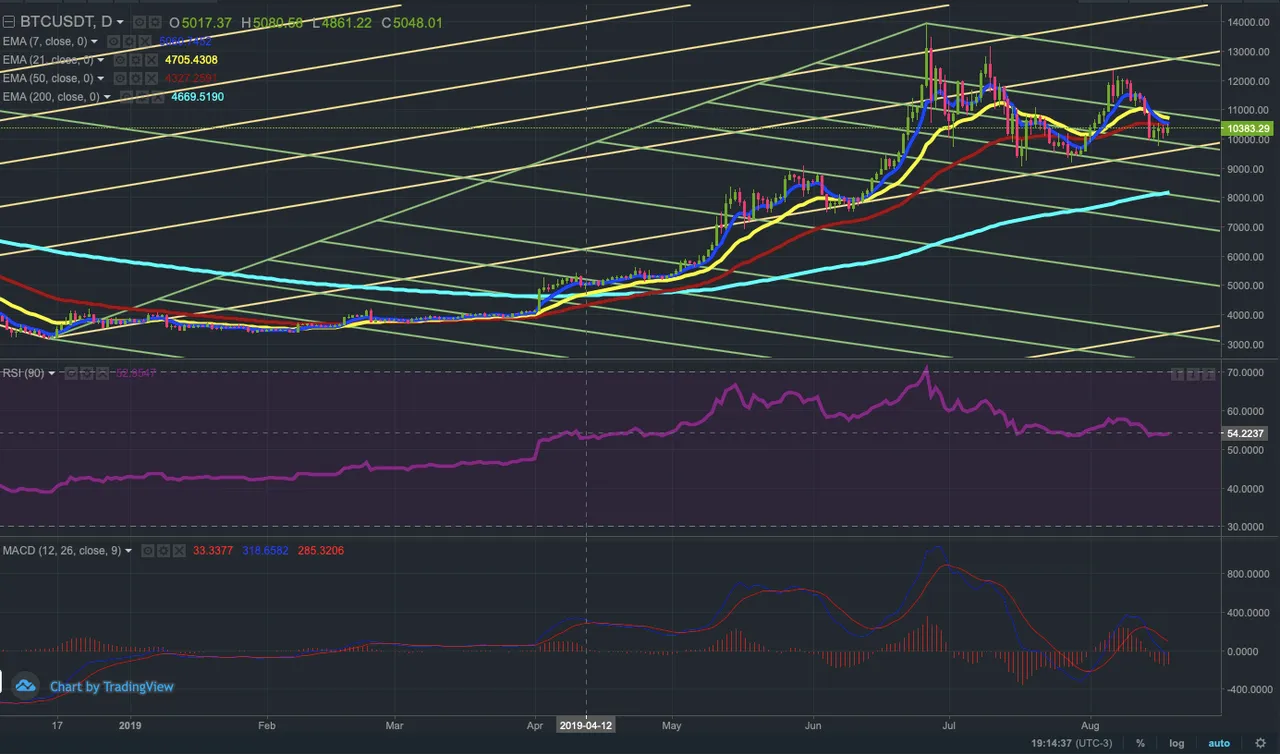Toggle the percent (%) scale button
Viewport: 1280px width, 754px height.
[x=1141, y=743]
